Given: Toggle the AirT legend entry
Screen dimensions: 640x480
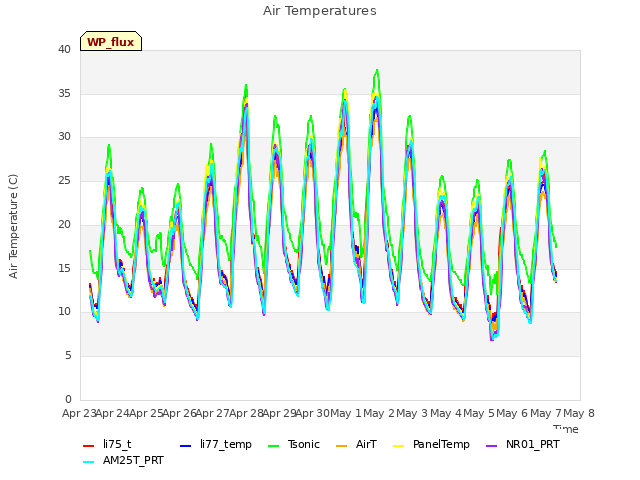Looking at the screenshot, I should [x=356, y=444].
